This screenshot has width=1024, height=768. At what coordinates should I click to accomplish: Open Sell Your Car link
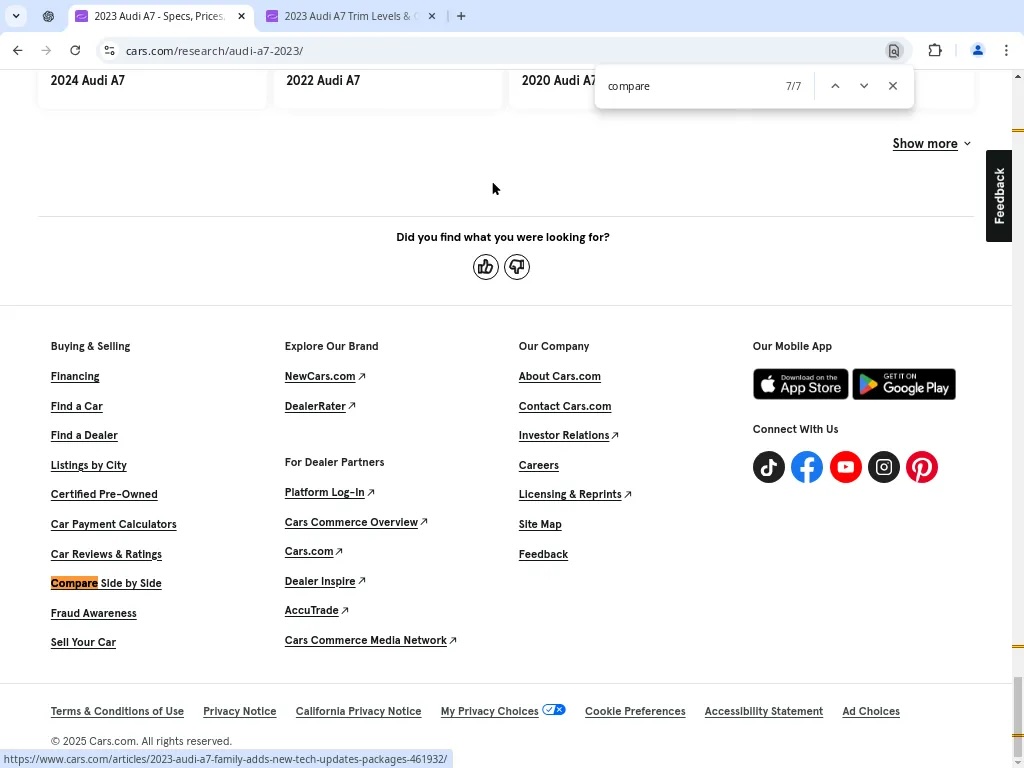tap(83, 643)
